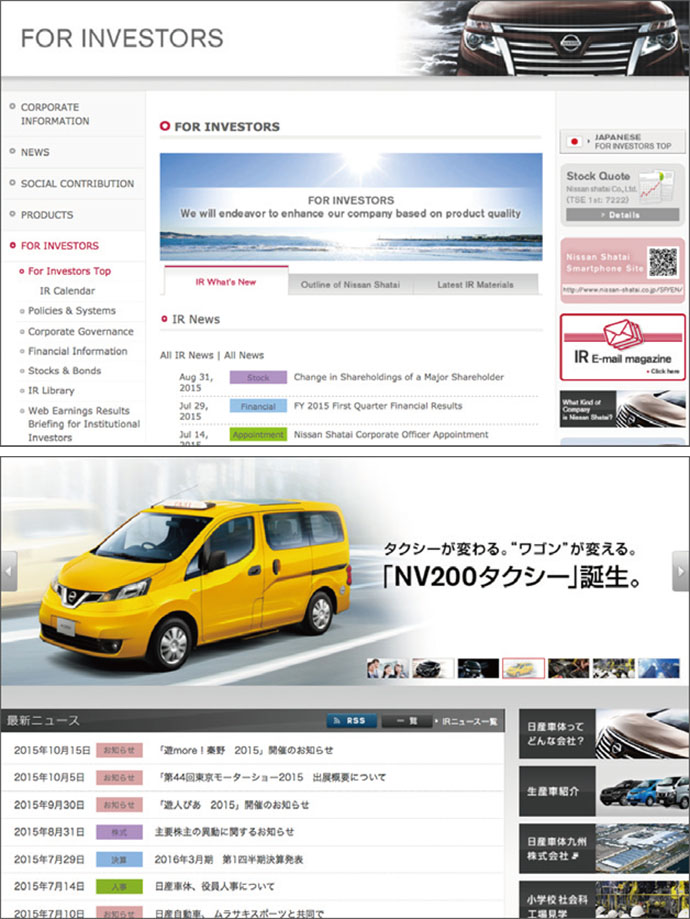Select the yellow taxi carousel thumbnail

click(x=524, y=668)
